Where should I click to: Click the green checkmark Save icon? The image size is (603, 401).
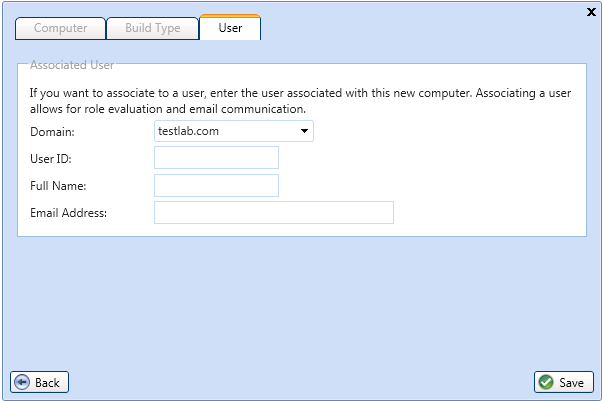(546, 382)
